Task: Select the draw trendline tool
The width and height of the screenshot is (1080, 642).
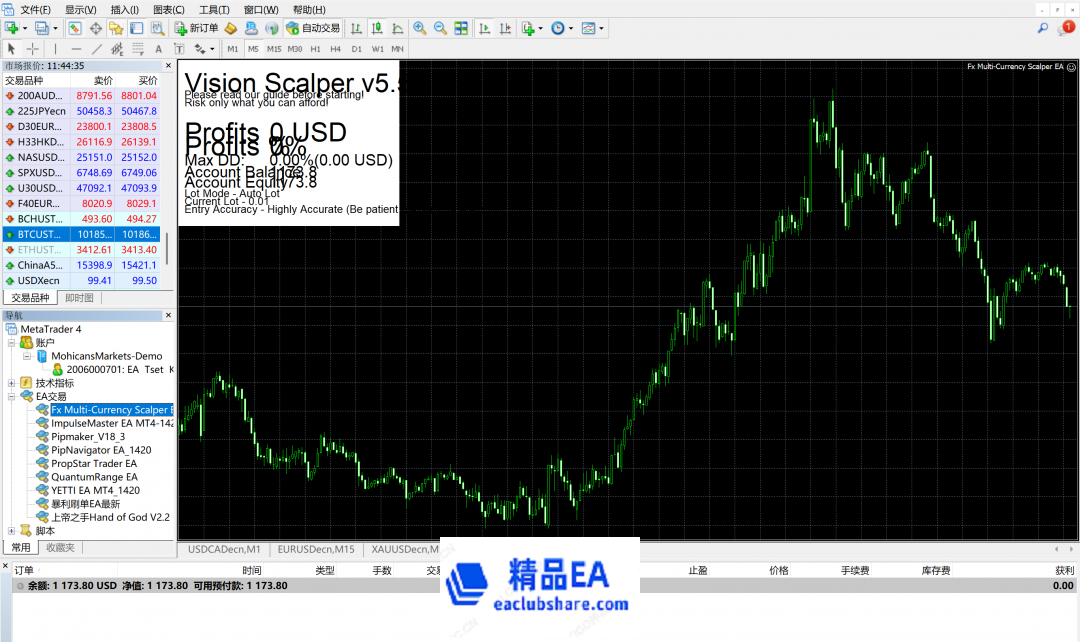Action: [97, 48]
